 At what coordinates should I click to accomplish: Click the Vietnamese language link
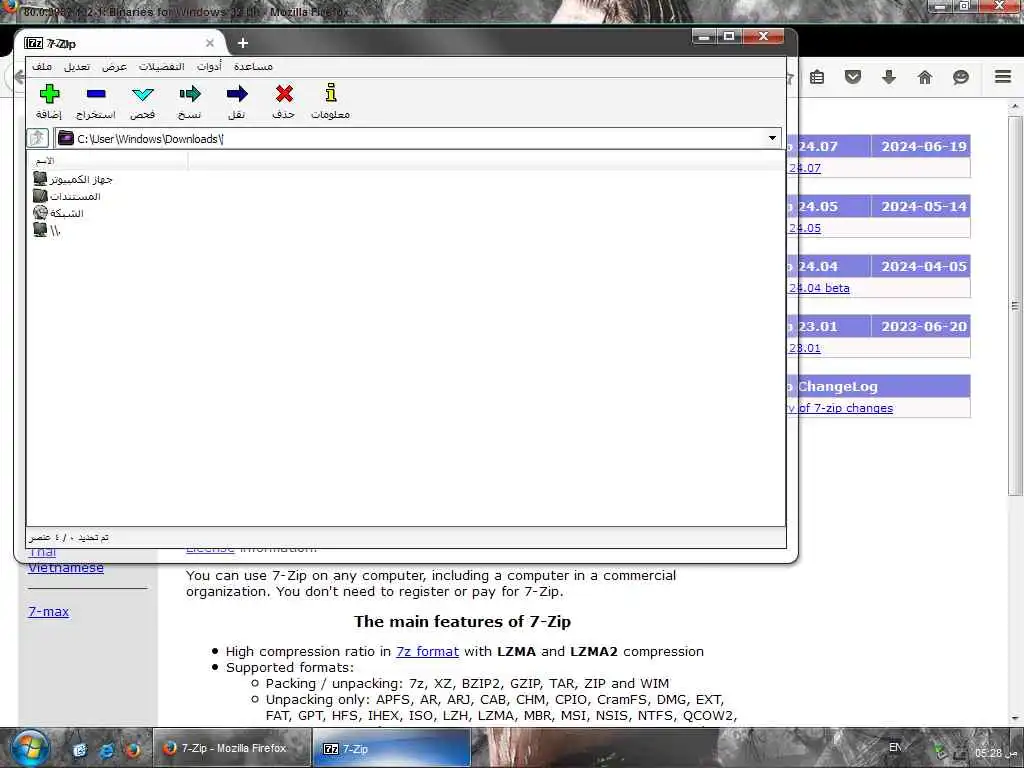pos(66,568)
